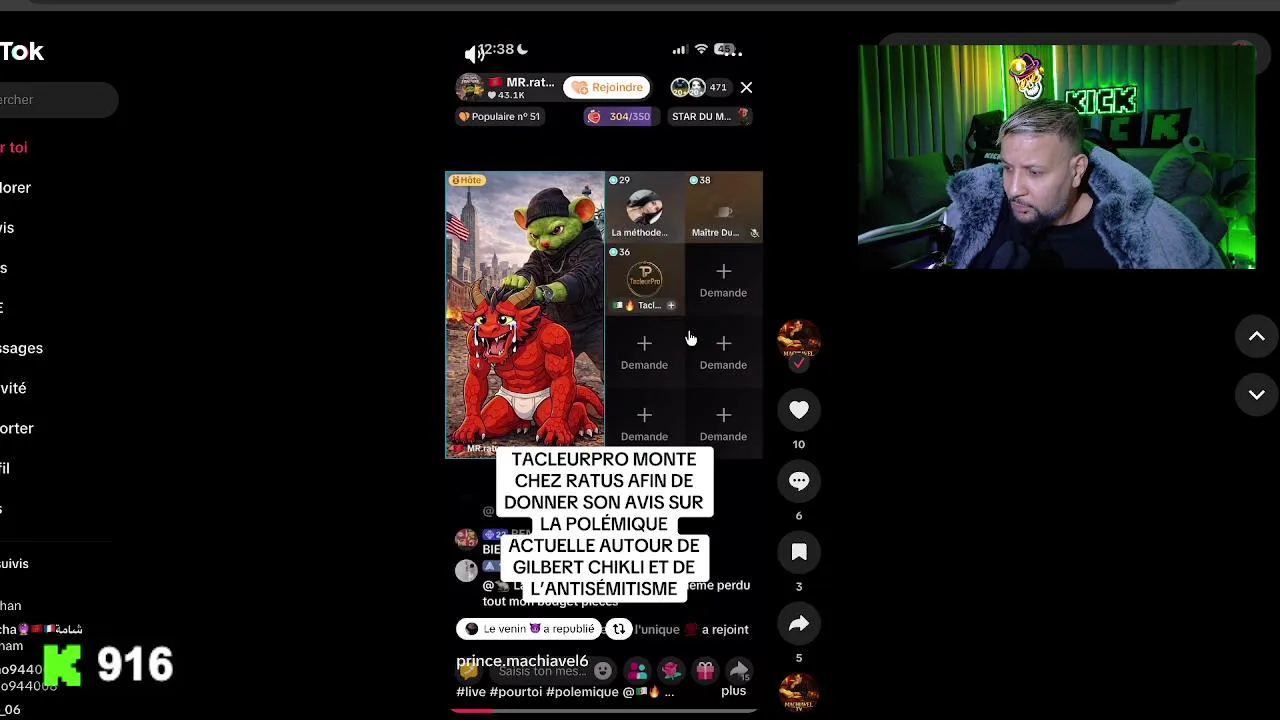Open the Explorer sidebar item
Viewport: 1280px width, 720px height.
[x=15, y=188]
